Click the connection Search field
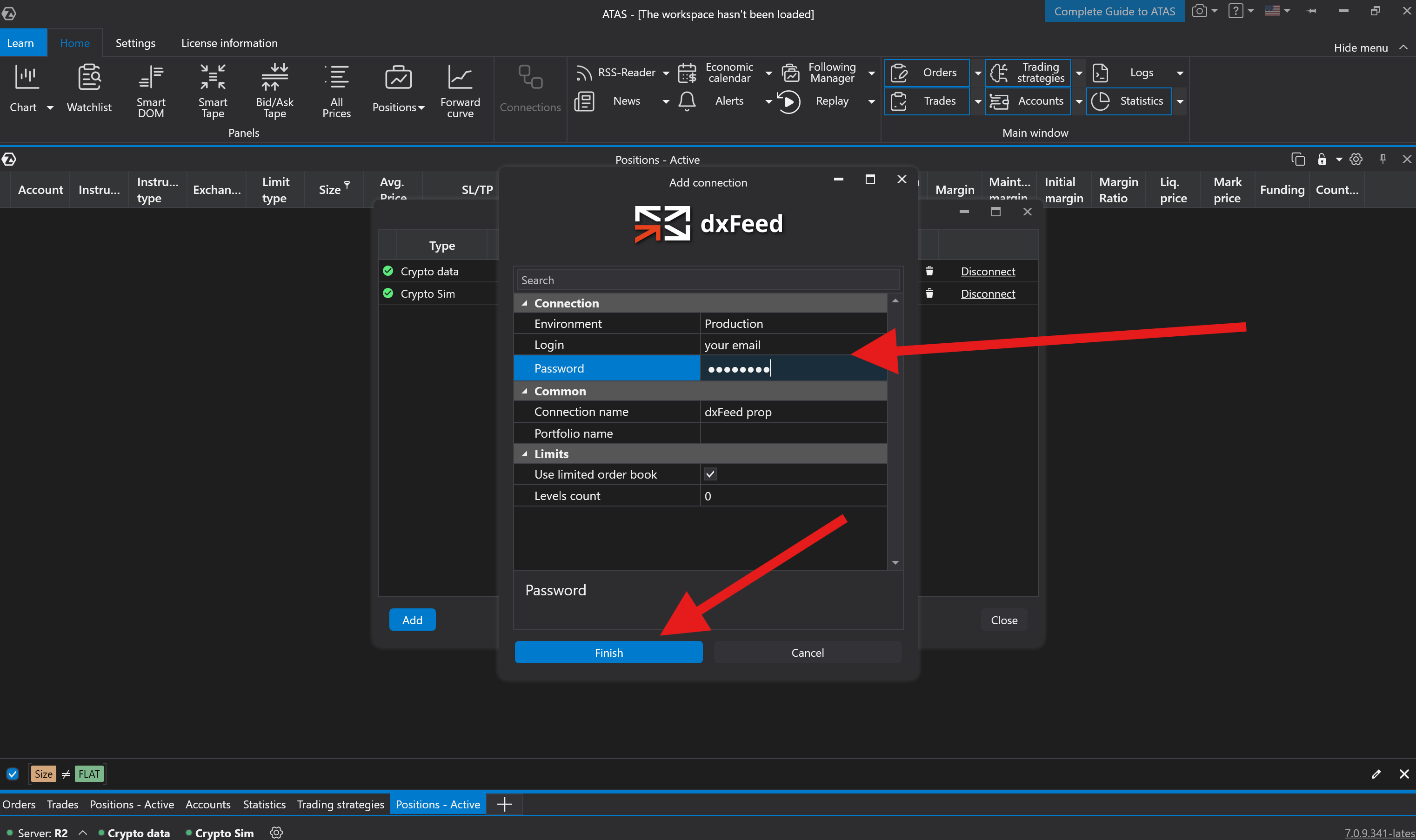Viewport: 1416px width, 840px height. (x=708, y=280)
